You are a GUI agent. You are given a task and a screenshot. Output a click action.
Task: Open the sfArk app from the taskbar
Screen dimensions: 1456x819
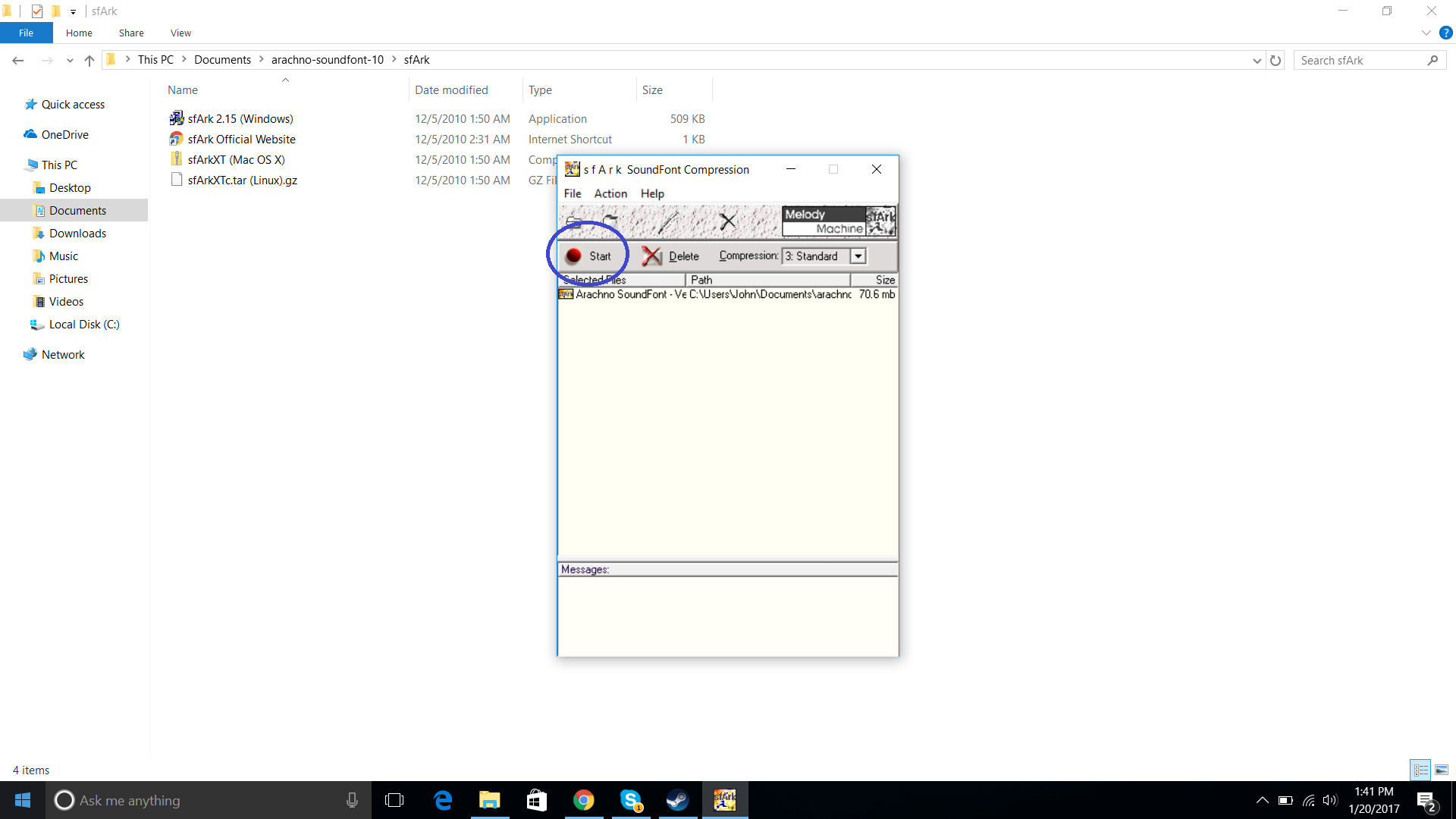724,800
